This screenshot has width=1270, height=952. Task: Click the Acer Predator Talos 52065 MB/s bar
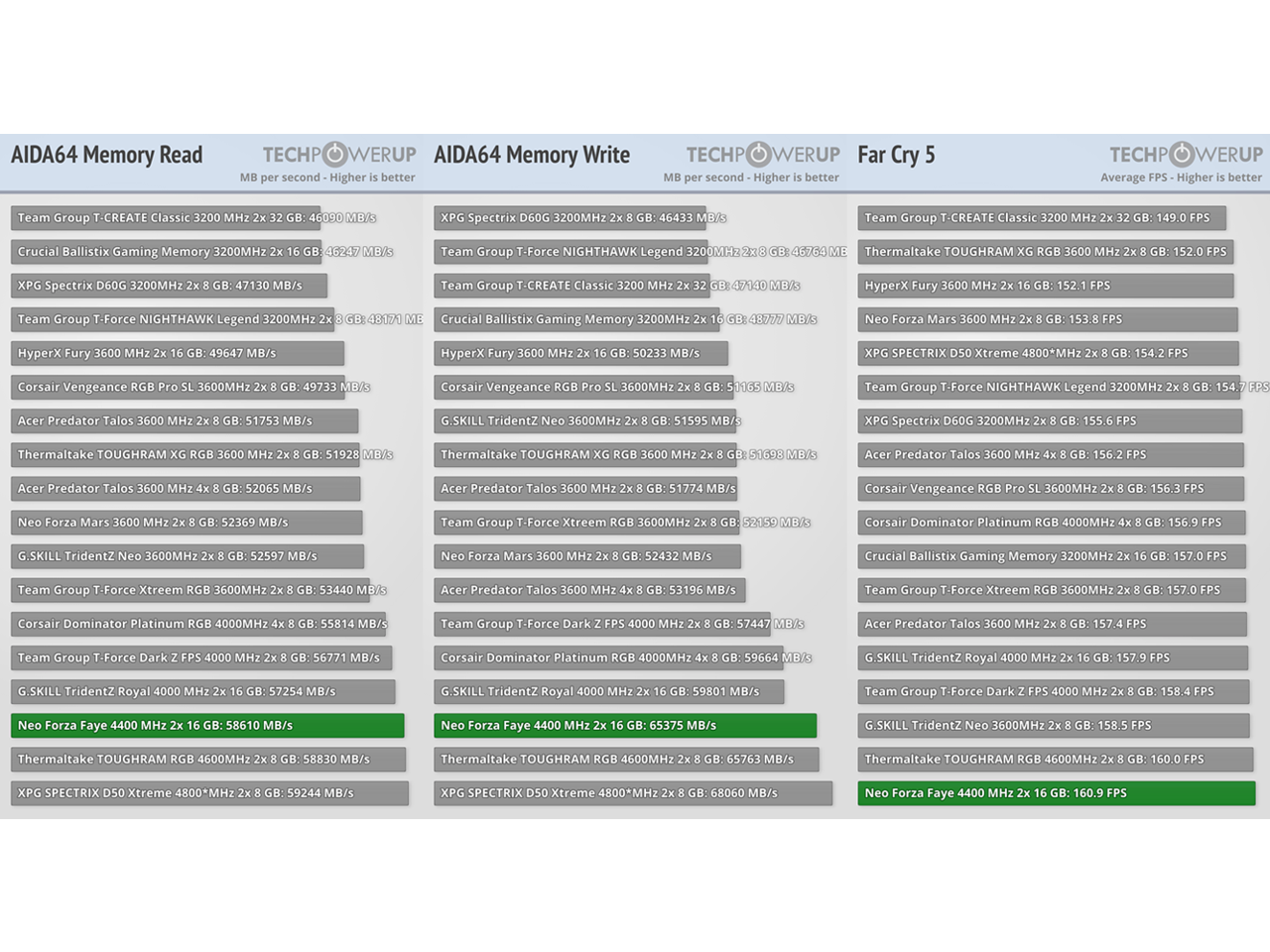(x=186, y=489)
